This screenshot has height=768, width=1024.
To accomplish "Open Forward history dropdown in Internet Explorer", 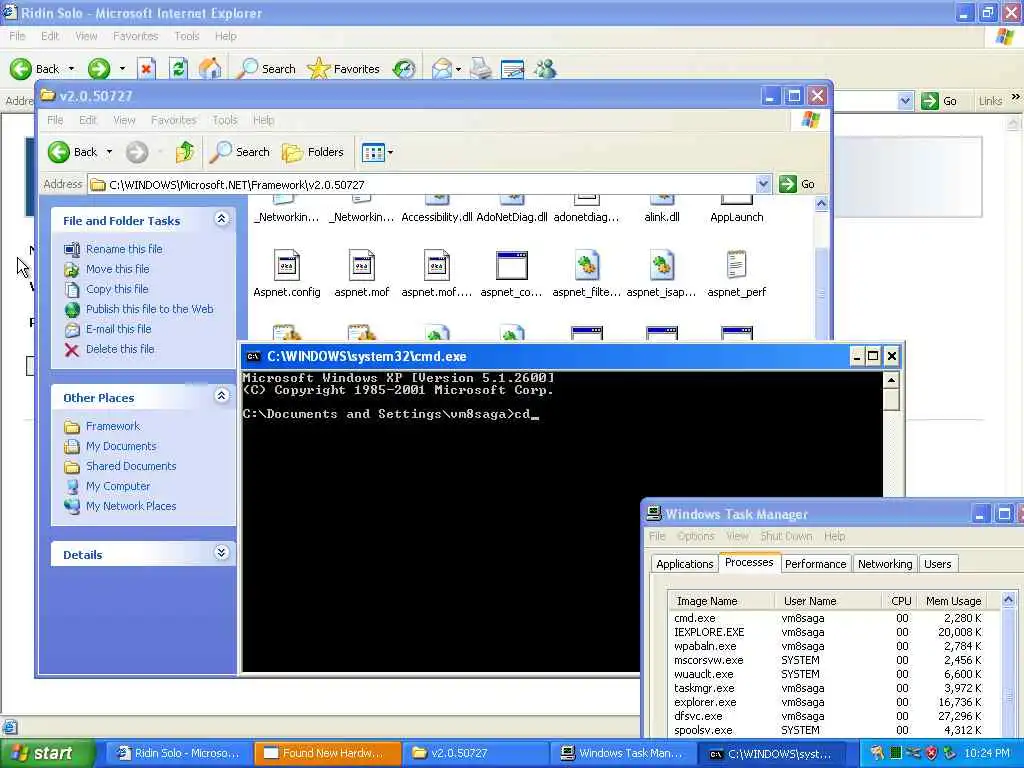I will pos(122,69).
